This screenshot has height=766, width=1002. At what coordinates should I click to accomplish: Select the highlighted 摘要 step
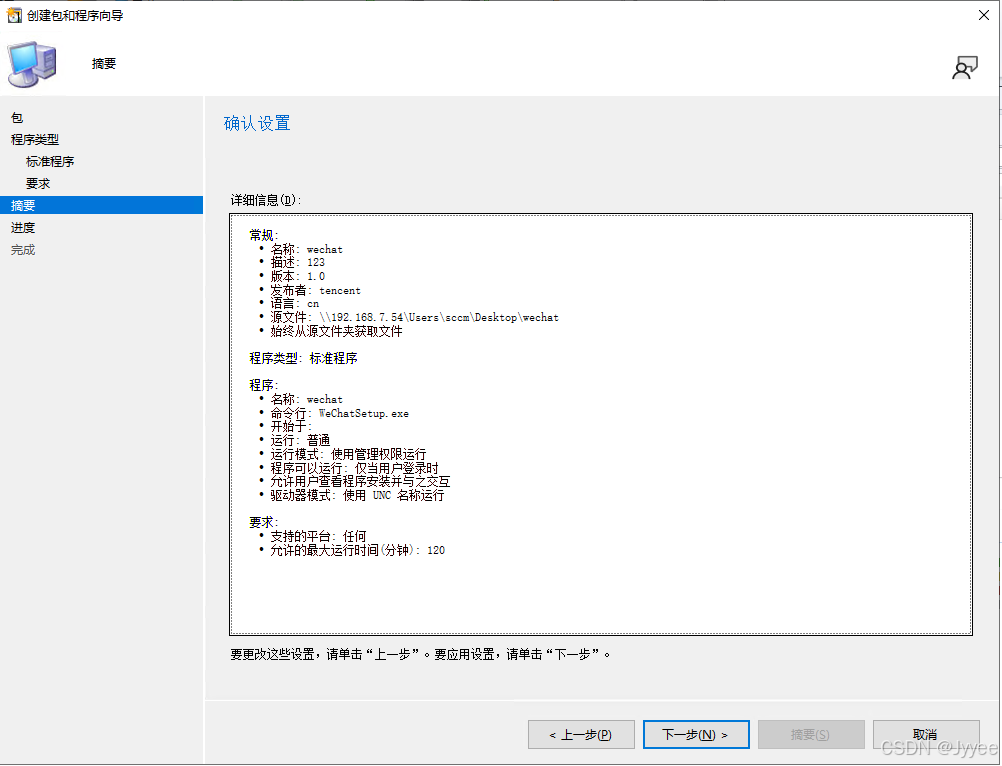24,205
